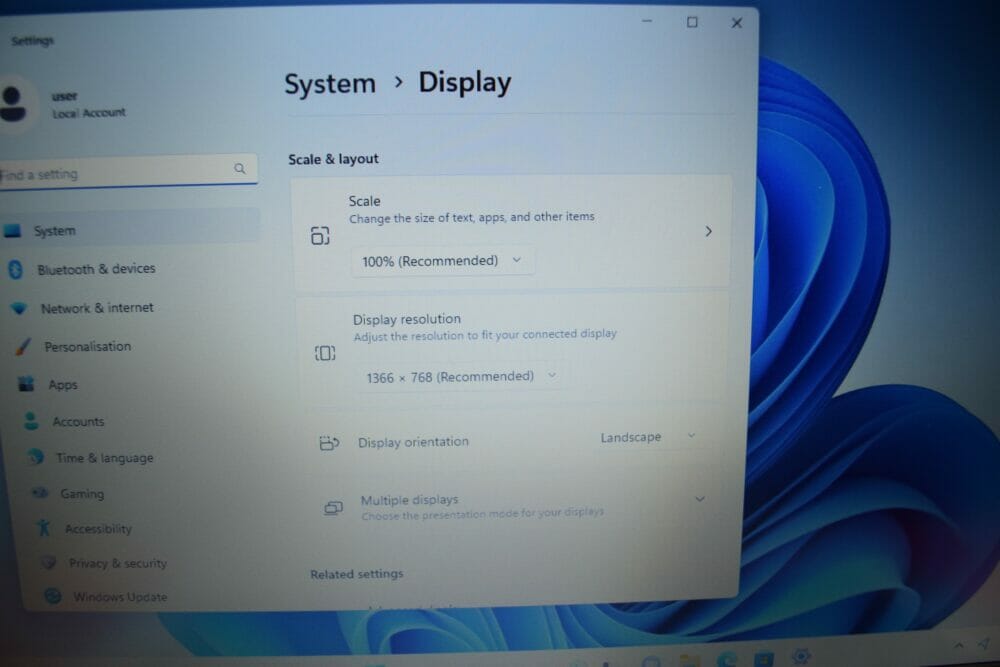
Task: Minimise the Settings window
Action: coord(647,21)
